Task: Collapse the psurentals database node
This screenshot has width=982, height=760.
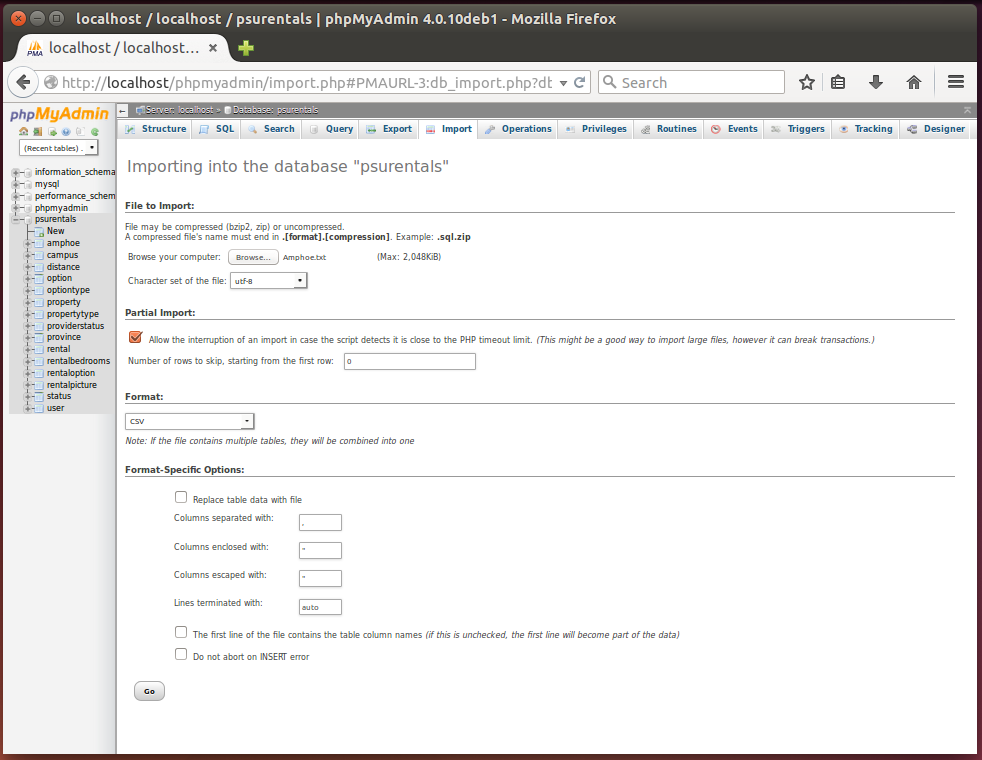Action: (x=16, y=220)
